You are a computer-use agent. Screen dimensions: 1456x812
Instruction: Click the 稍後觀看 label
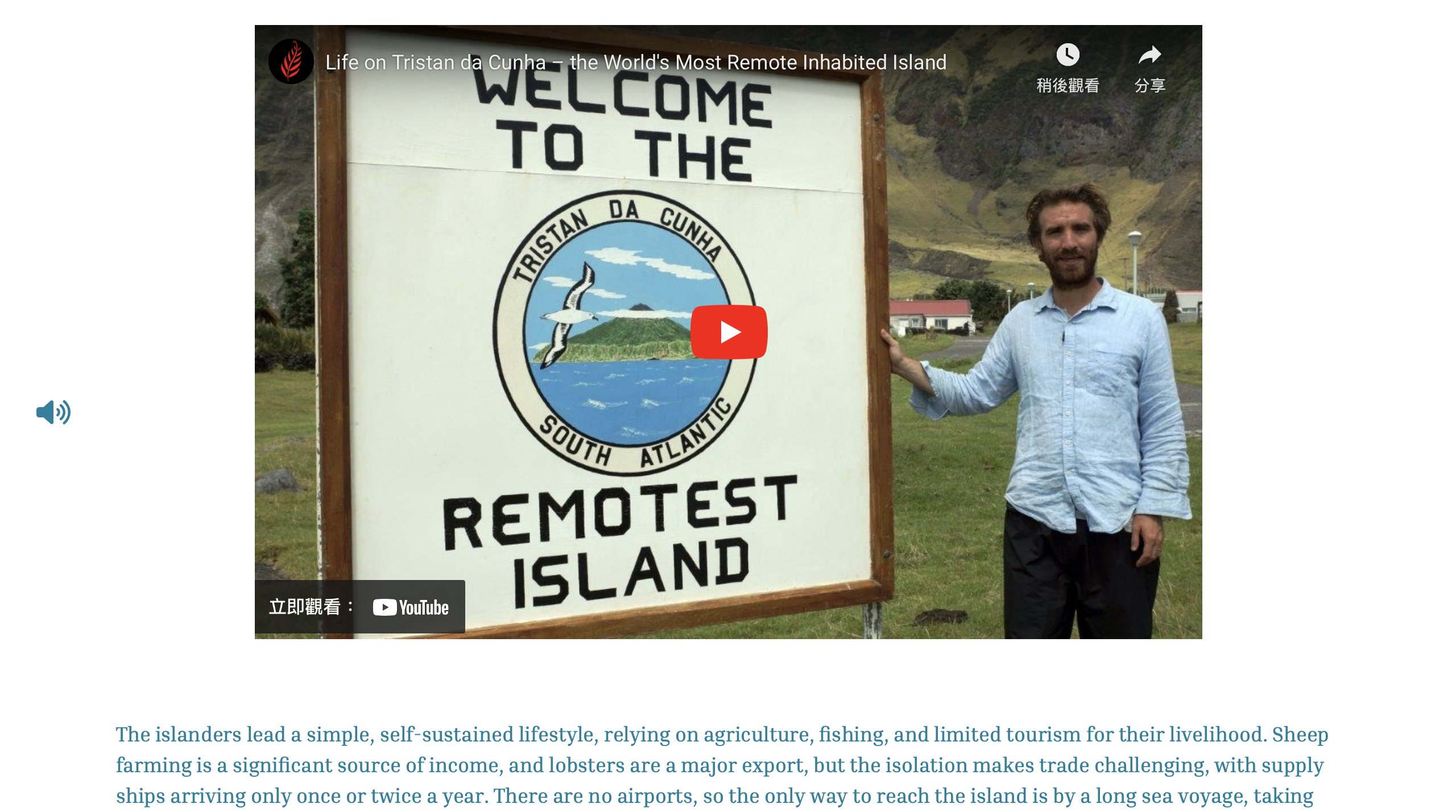1068,85
